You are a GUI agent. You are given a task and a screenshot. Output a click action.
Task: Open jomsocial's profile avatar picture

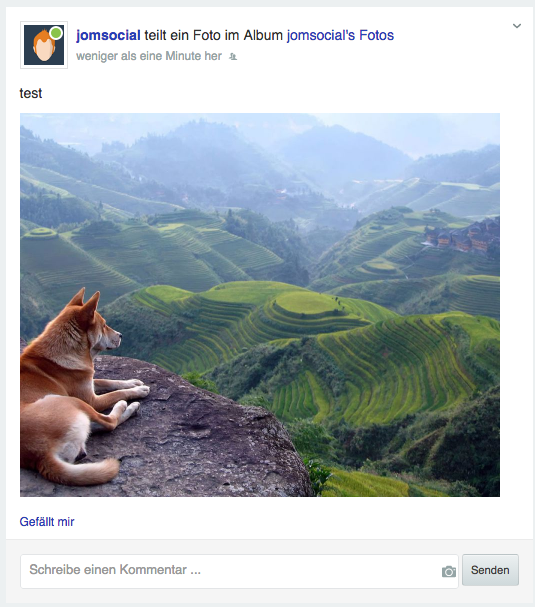click(44, 45)
